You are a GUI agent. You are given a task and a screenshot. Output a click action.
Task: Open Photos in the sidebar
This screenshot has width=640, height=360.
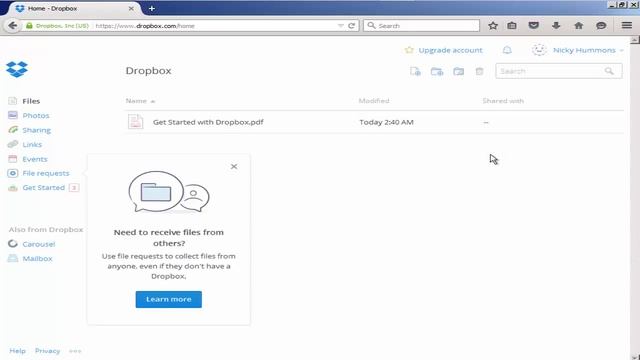coord(36,116)
